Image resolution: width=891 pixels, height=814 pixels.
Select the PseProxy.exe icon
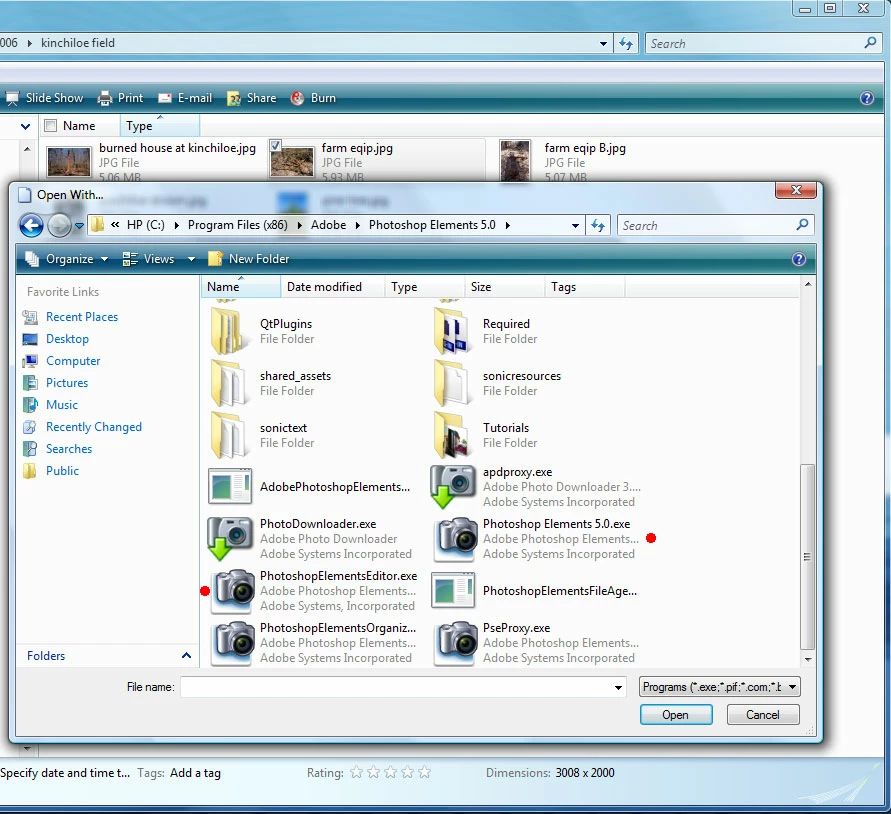click(455, 643)
